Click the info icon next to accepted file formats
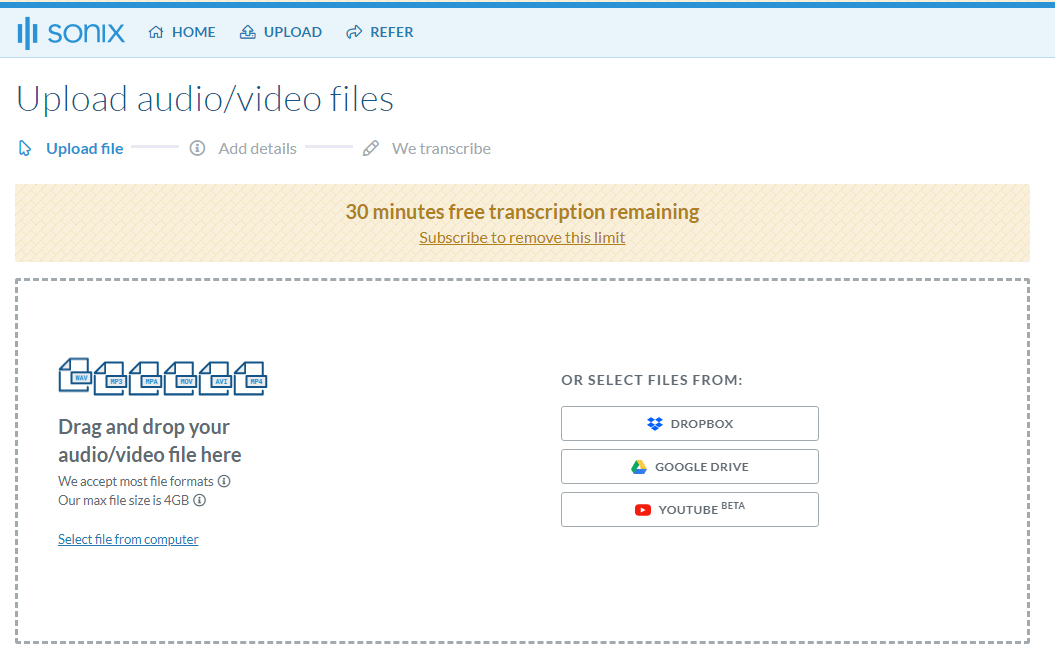This screenshot has height=665, width=1055. click(x=222, y=481)
